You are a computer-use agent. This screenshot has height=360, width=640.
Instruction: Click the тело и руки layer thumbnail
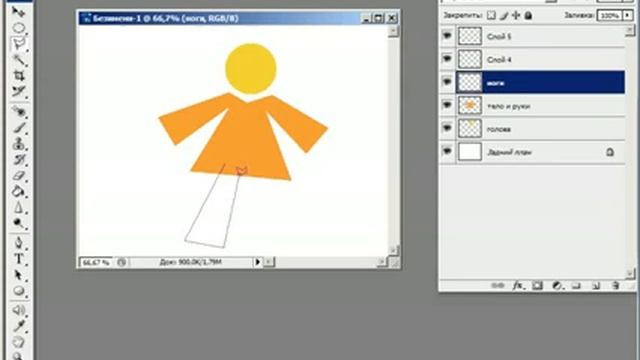[x=470, y=106]
